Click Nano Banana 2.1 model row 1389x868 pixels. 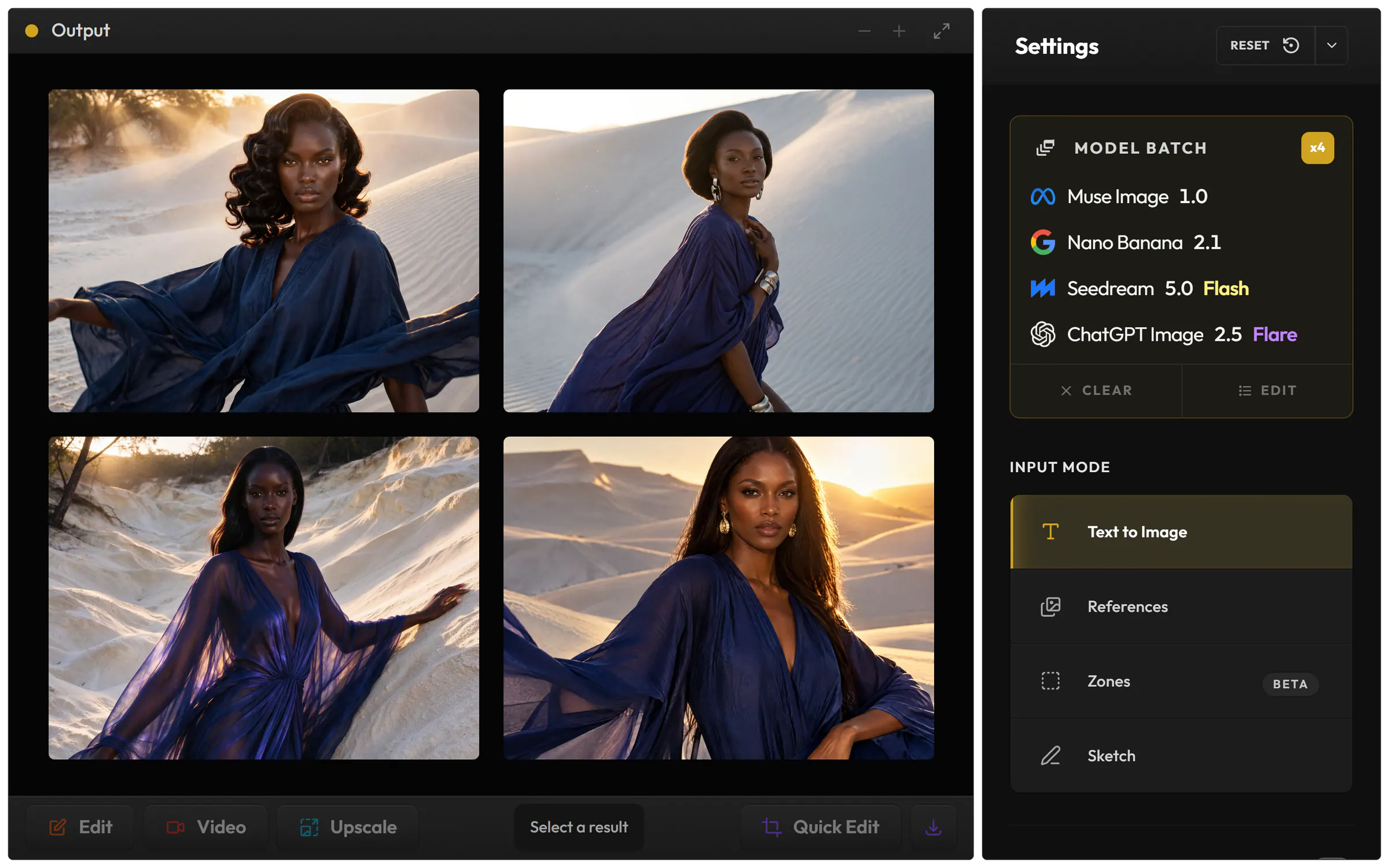click(x=1181, y=242)
